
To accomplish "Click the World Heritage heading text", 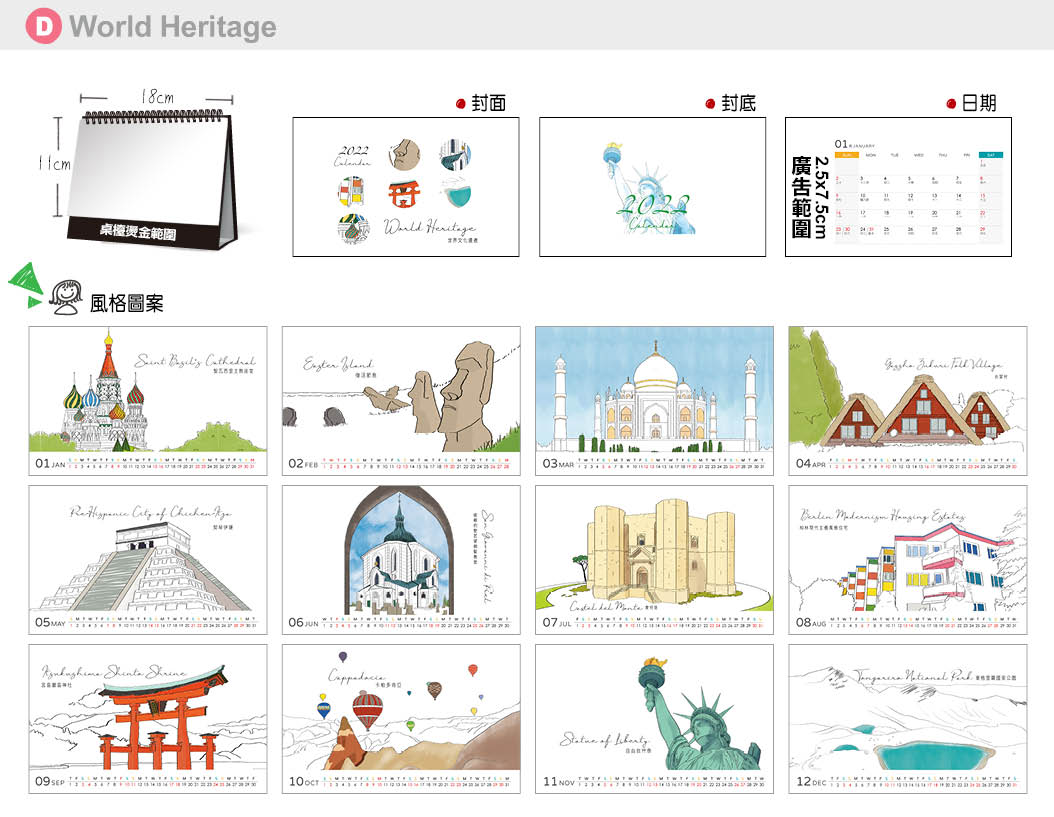I will [172, 27].
